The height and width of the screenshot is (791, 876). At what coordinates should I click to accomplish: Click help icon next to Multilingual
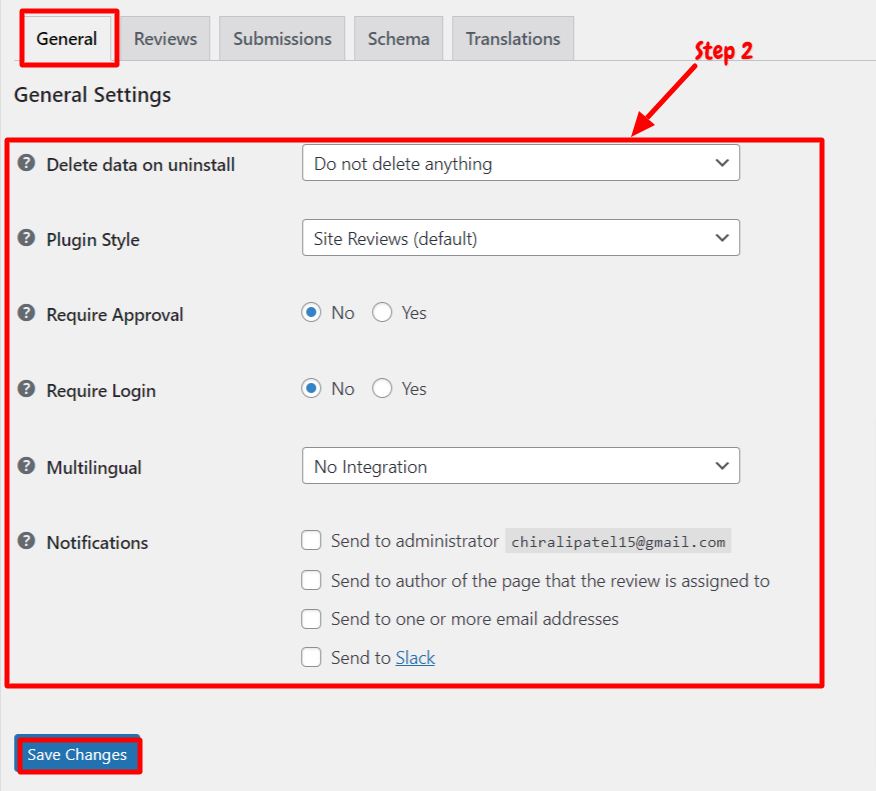tap(26, 465)
